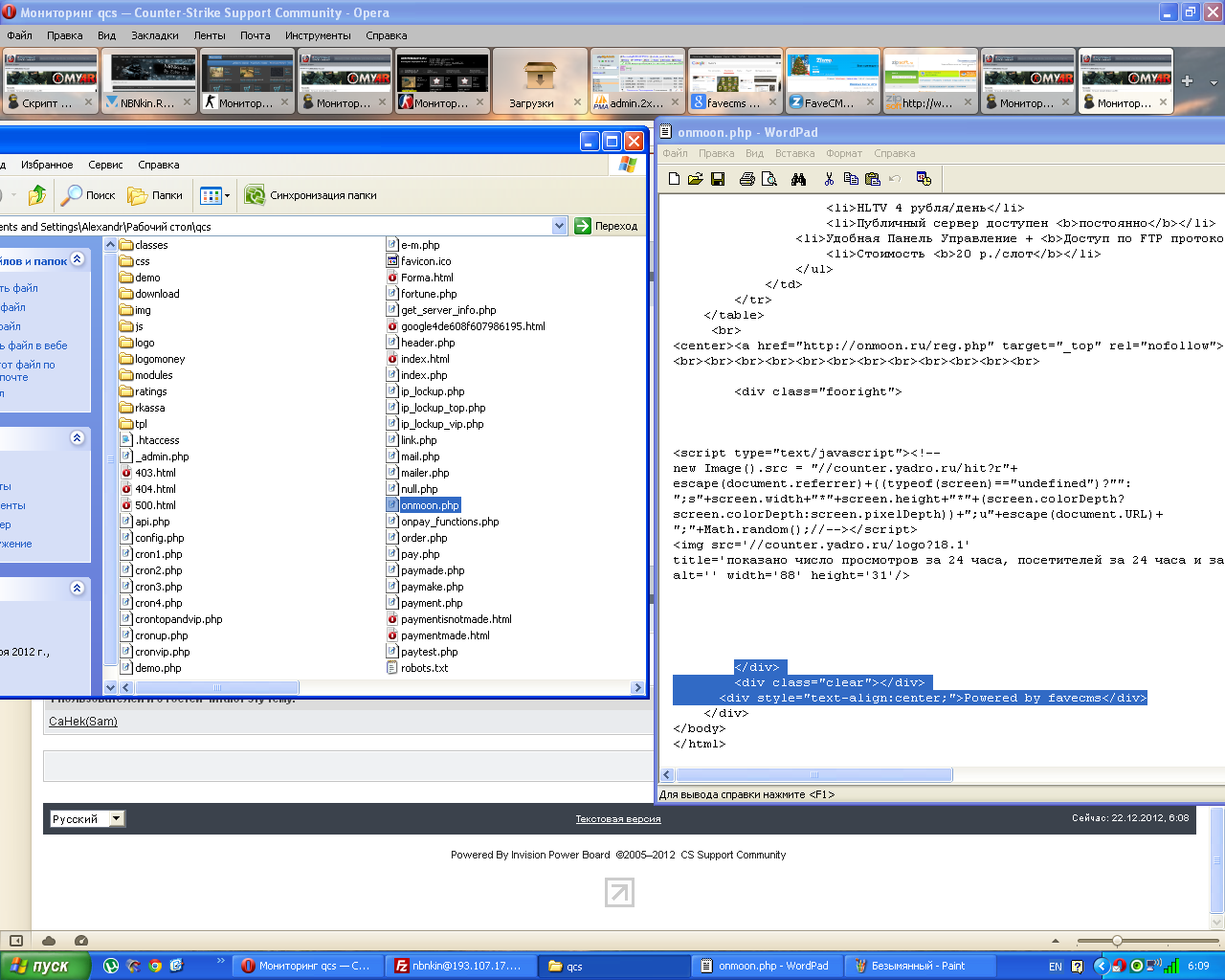Collapse the details section in Explorer sidebar
Viewport: 1225px width, 980px height.
point(78,588)
